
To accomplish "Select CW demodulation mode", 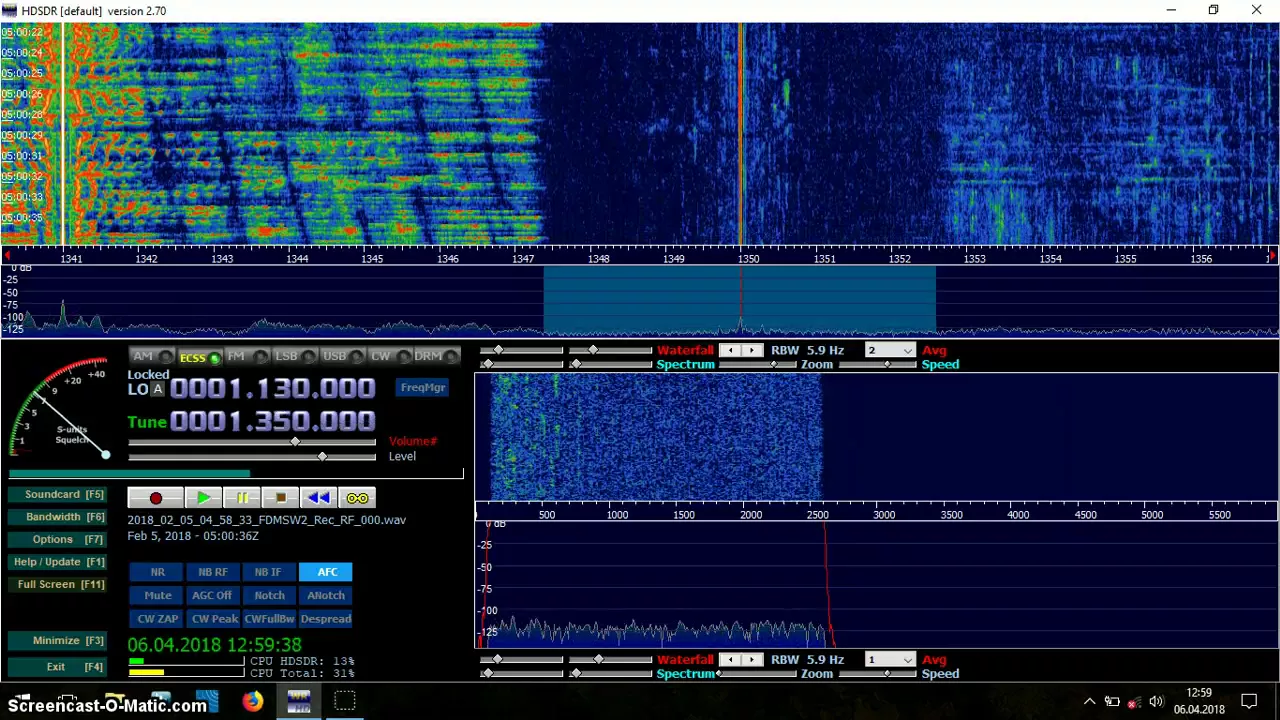I will pos(389,356).
